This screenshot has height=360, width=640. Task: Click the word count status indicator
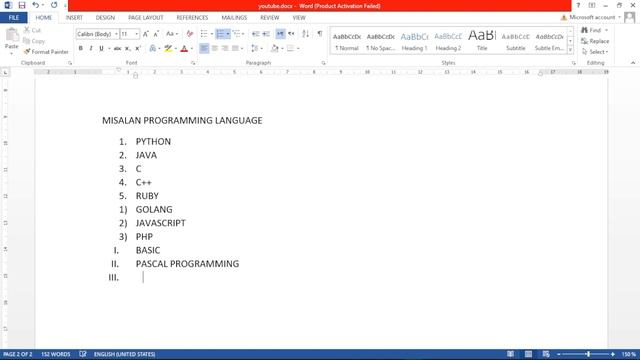[56, 354]
